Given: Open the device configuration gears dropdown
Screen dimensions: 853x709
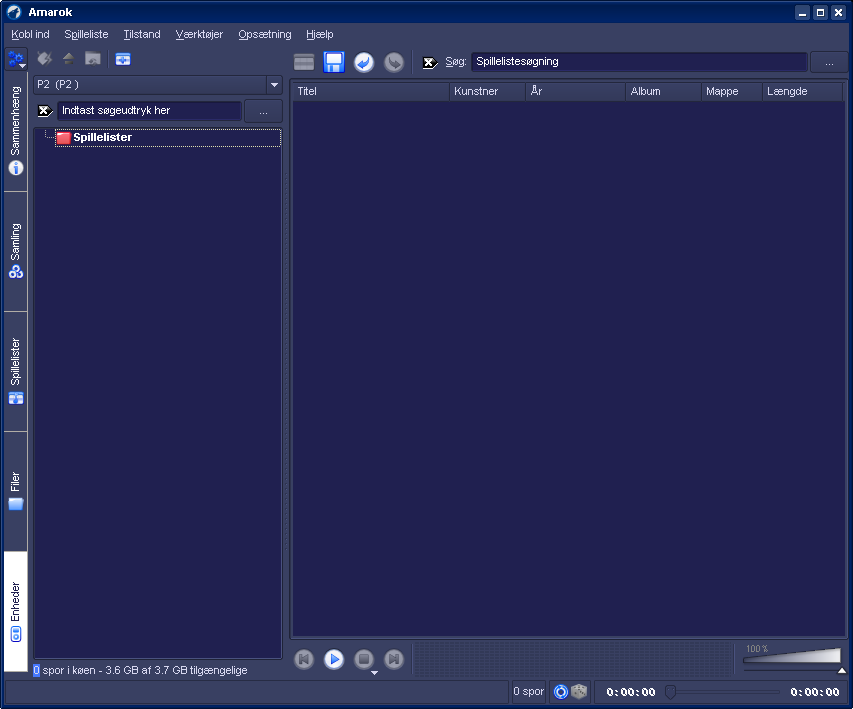Looking at the screenshot, I should click(16, 59).
